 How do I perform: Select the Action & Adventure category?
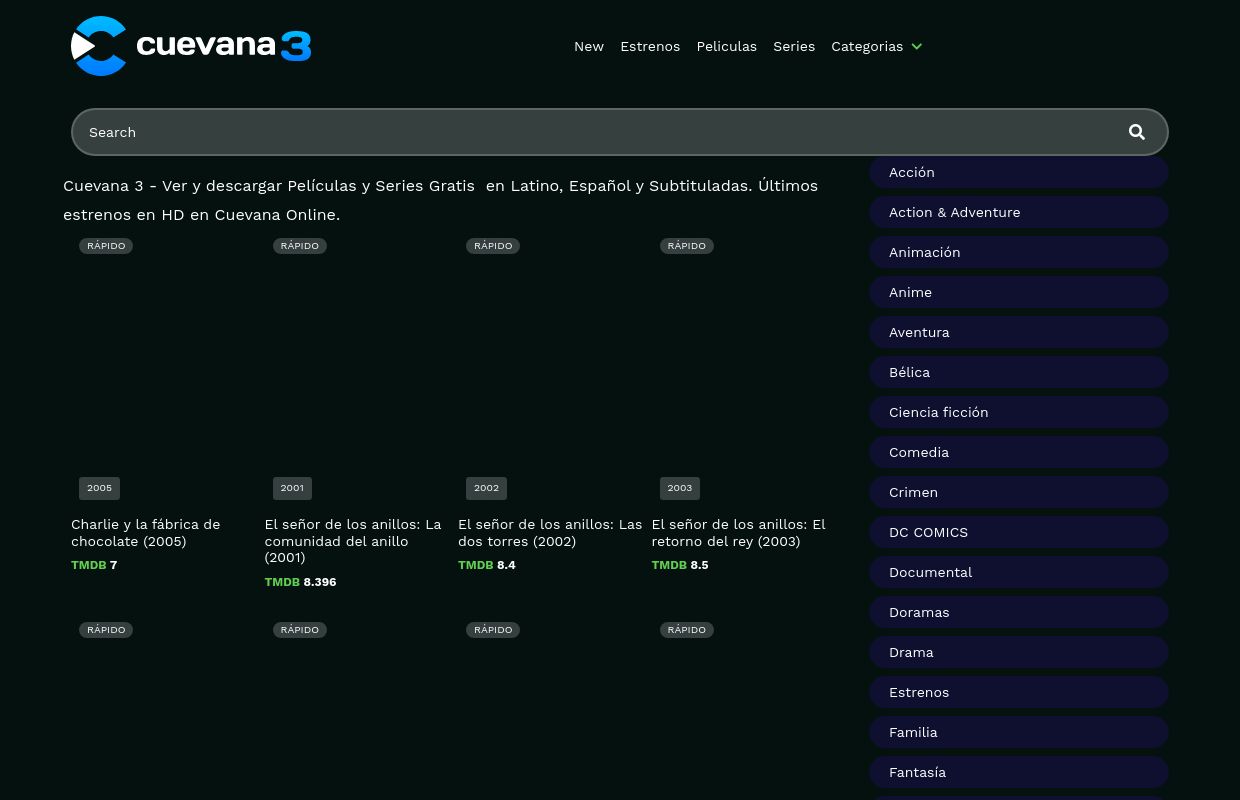coord(1018,212)
